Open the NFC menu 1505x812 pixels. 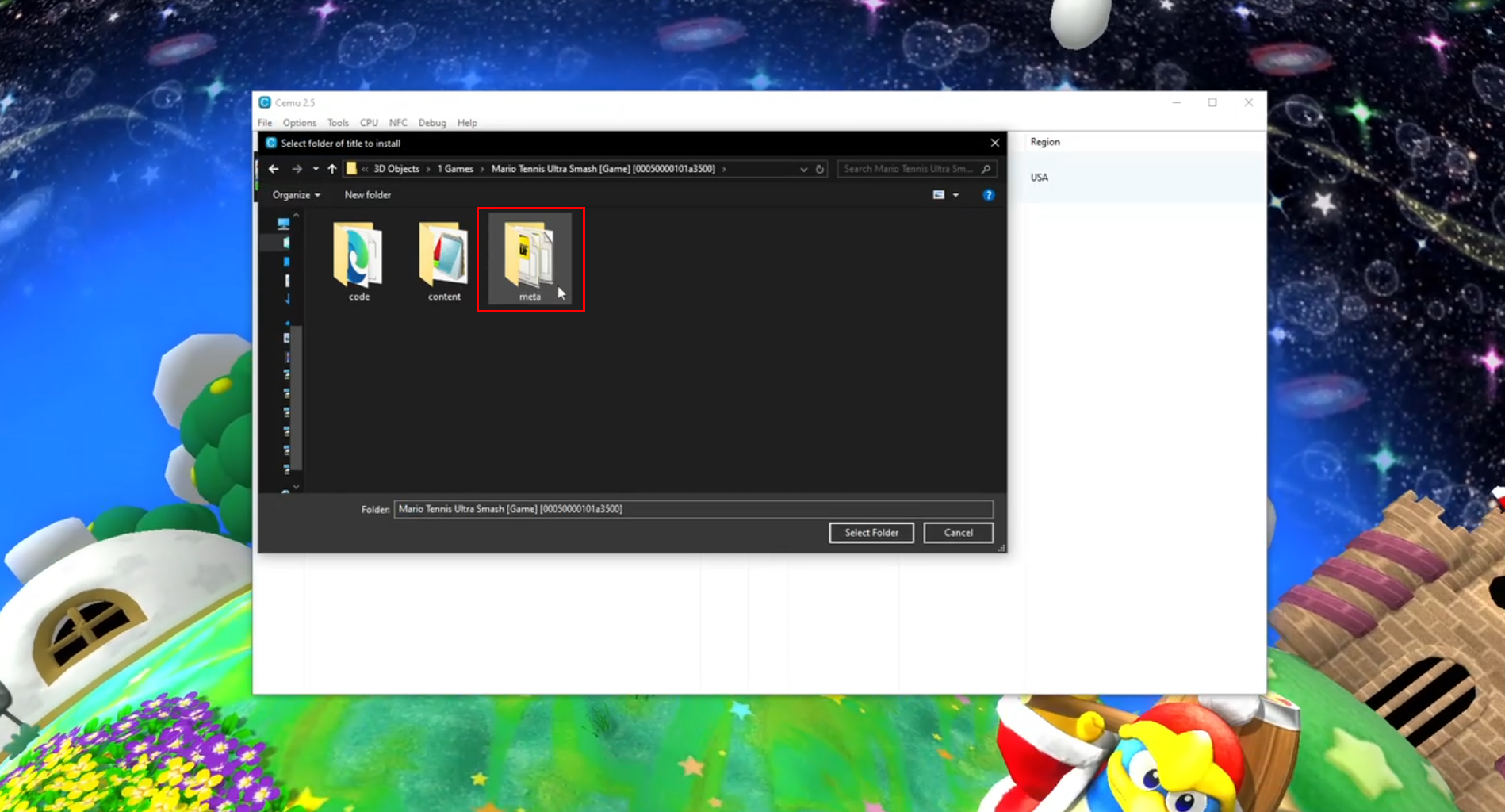pyautogui.click(x=397, y=123)
